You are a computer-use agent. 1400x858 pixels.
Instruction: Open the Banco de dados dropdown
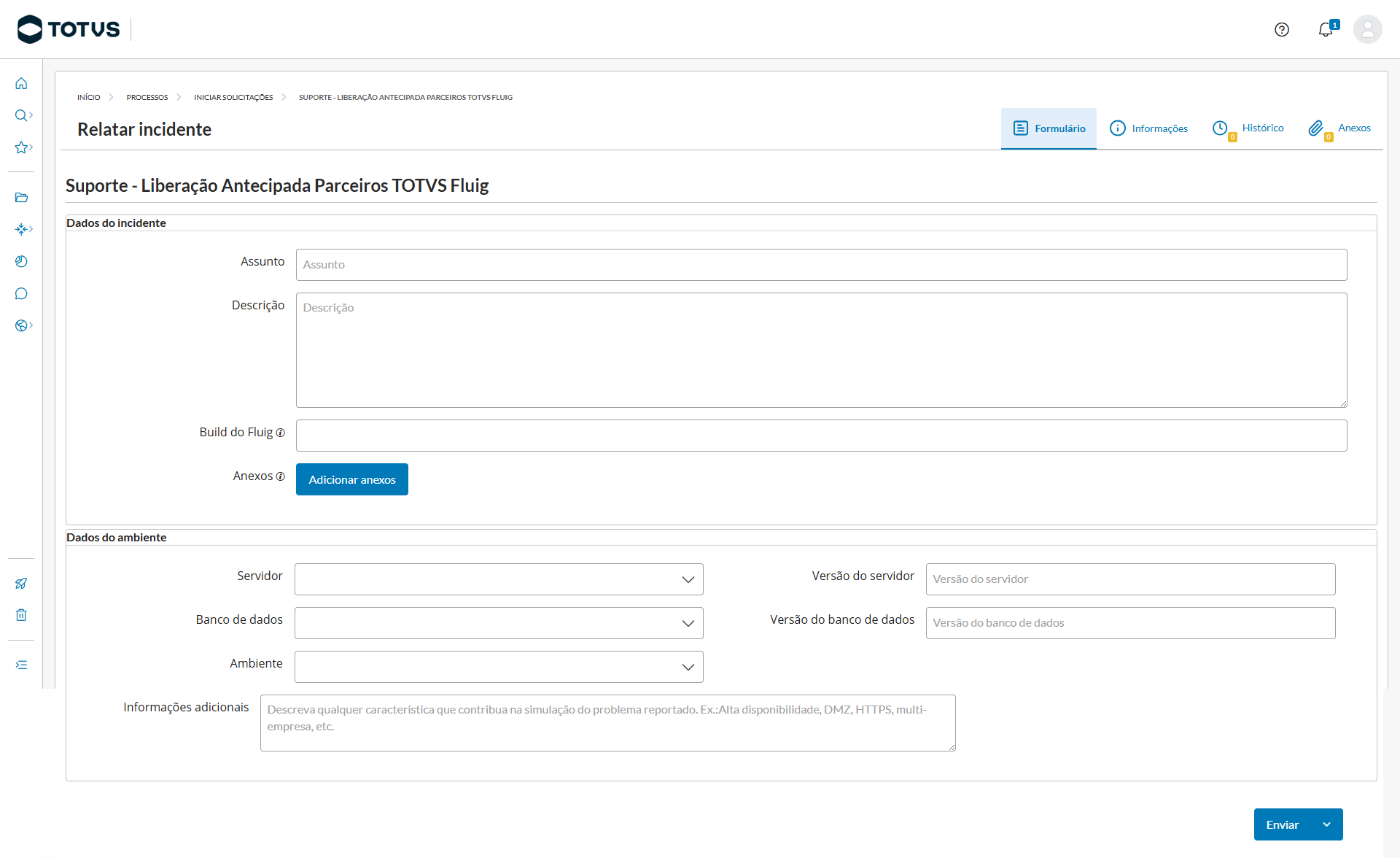coord(499,623)
